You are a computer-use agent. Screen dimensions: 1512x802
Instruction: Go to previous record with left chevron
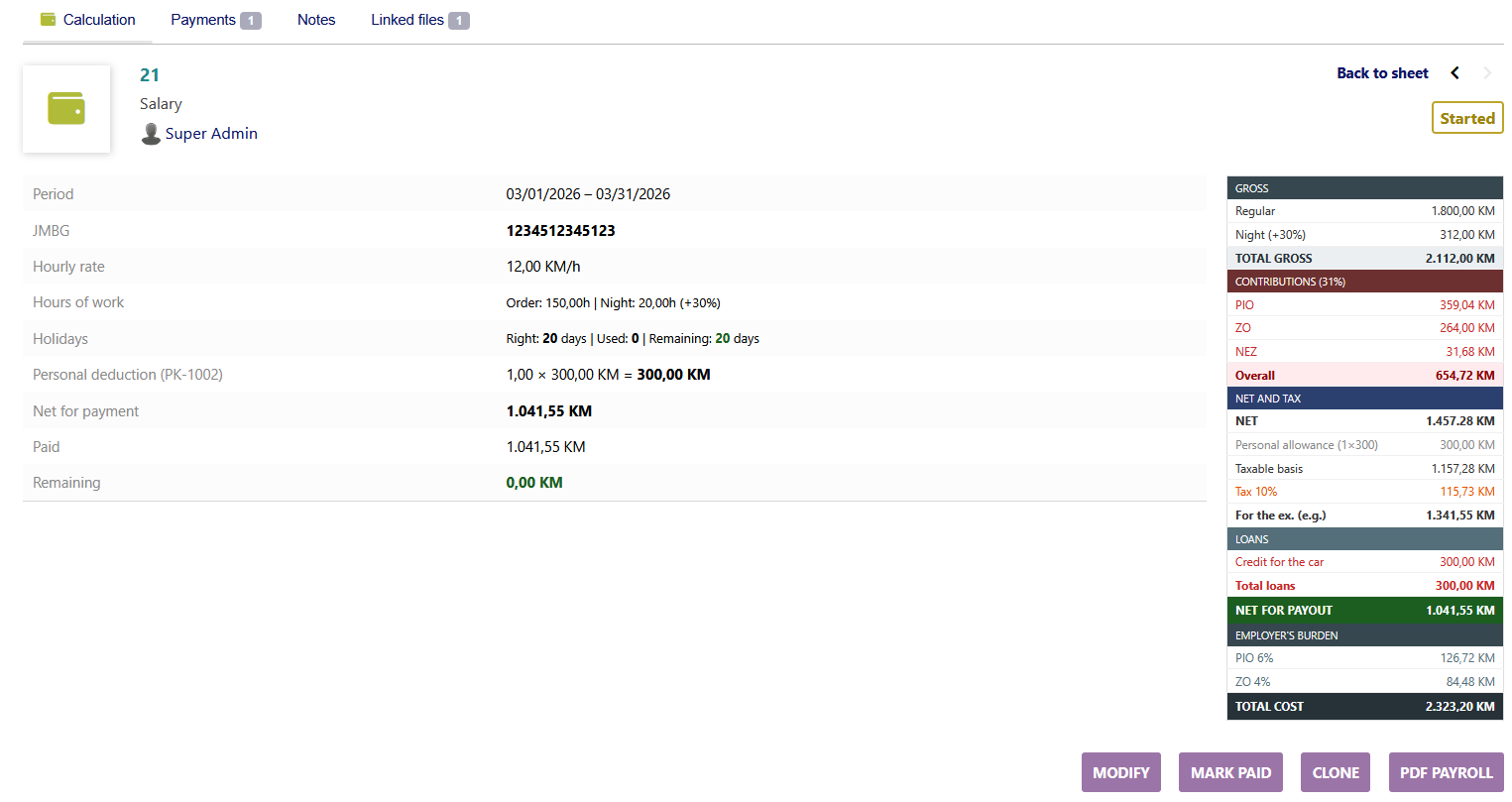[1454, 73]
